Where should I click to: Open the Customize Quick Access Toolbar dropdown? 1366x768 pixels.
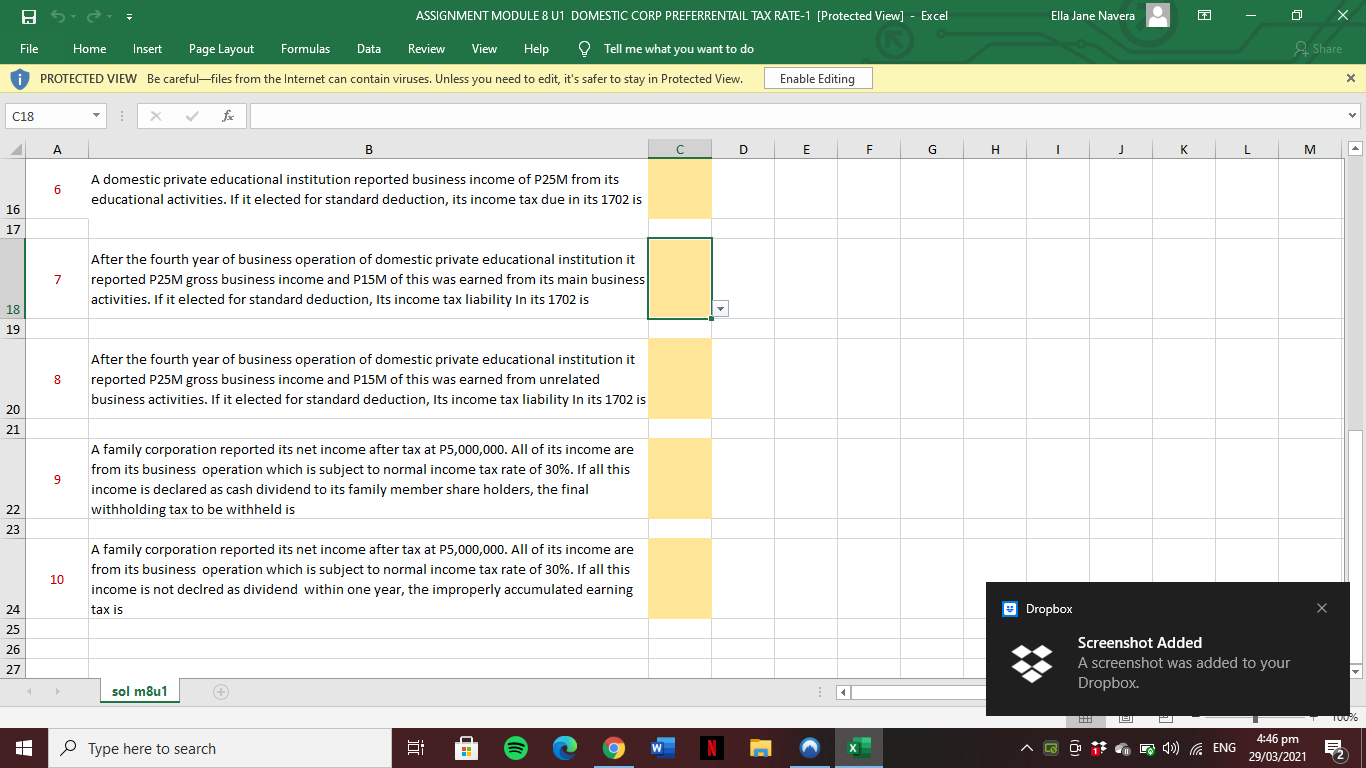128,16
